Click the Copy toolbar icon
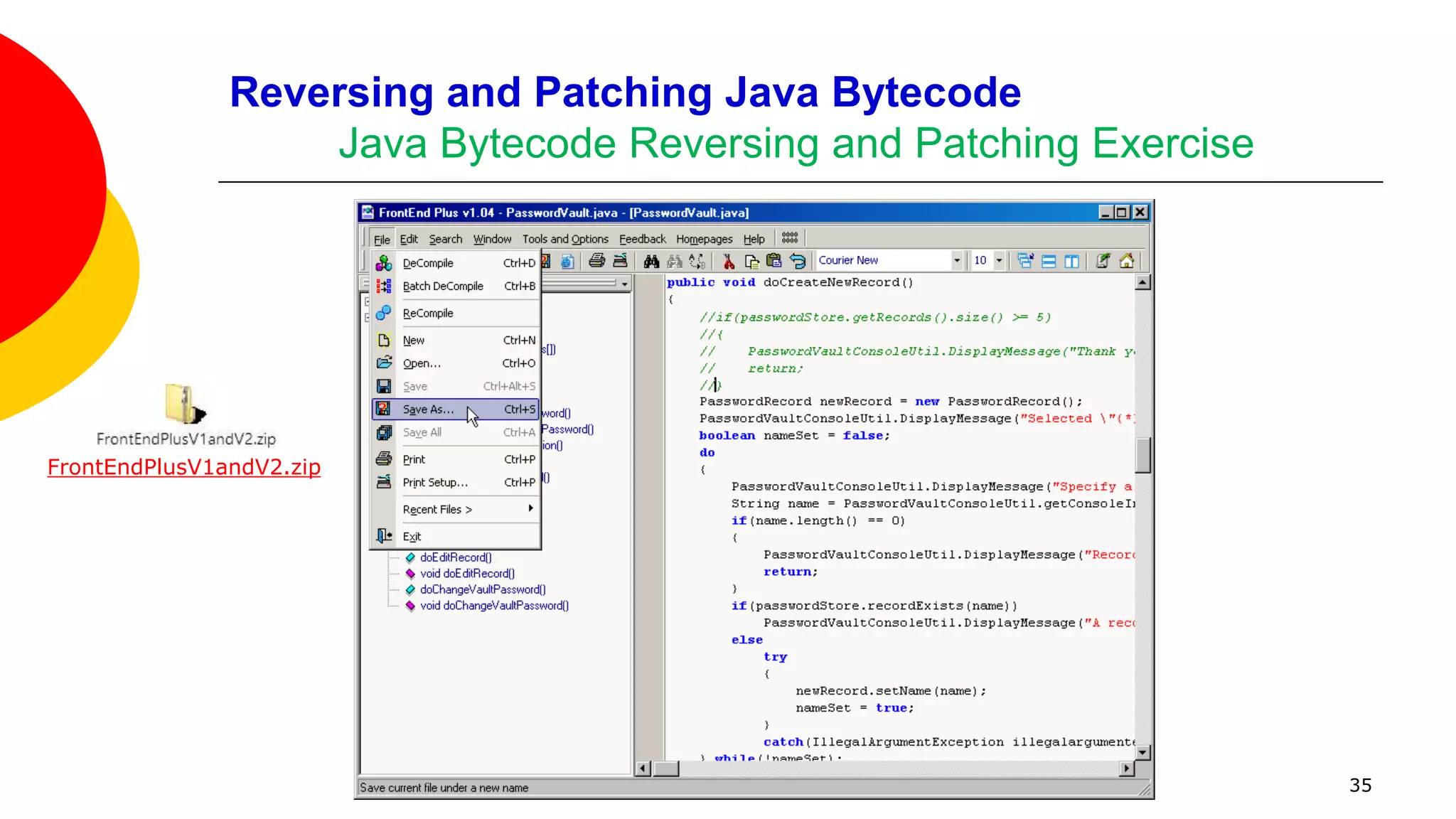Viewport: 1456px width, 819px height. tap(751, 261)
